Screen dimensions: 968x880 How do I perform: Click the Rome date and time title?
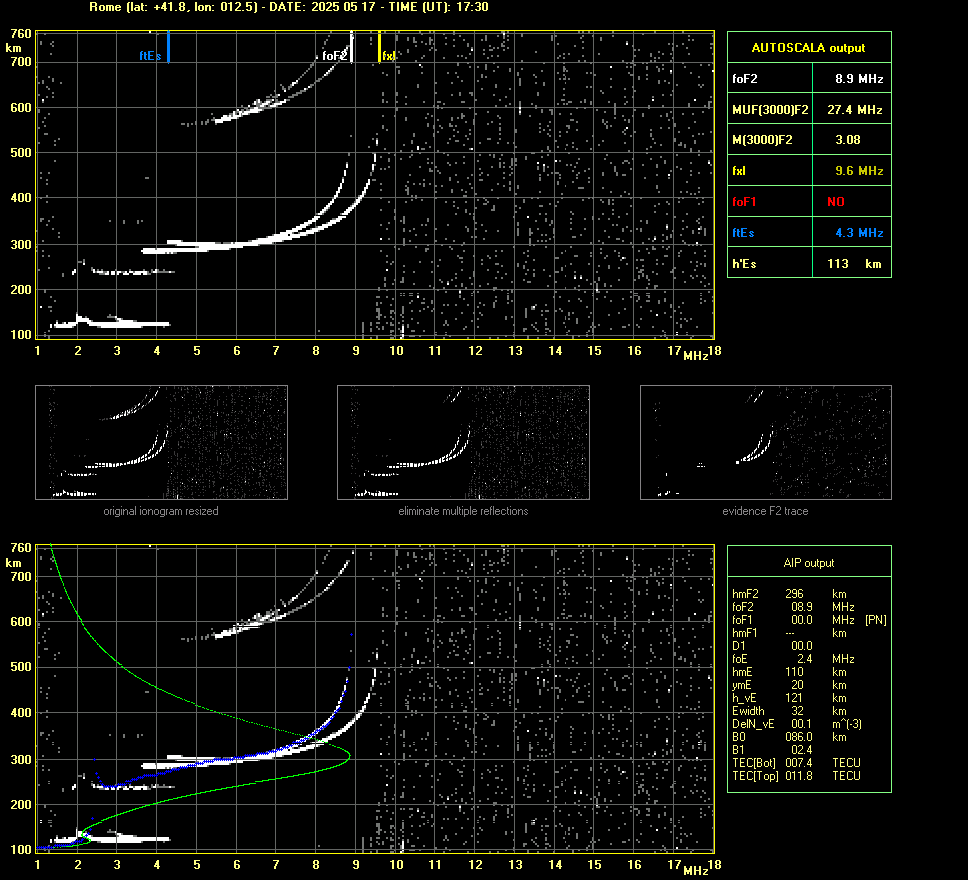click(x=289, y=7)
